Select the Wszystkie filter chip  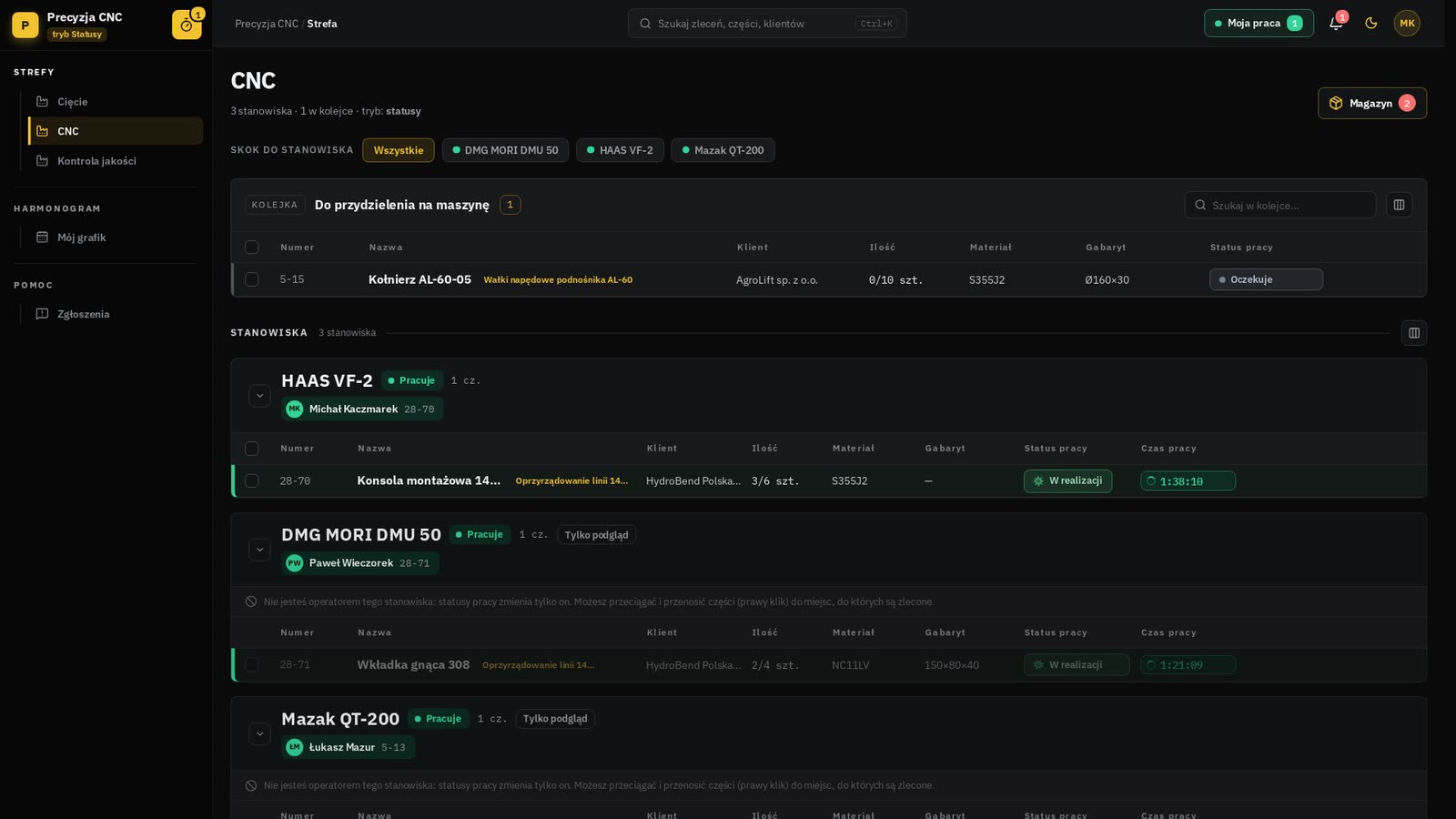pos(399,150)
